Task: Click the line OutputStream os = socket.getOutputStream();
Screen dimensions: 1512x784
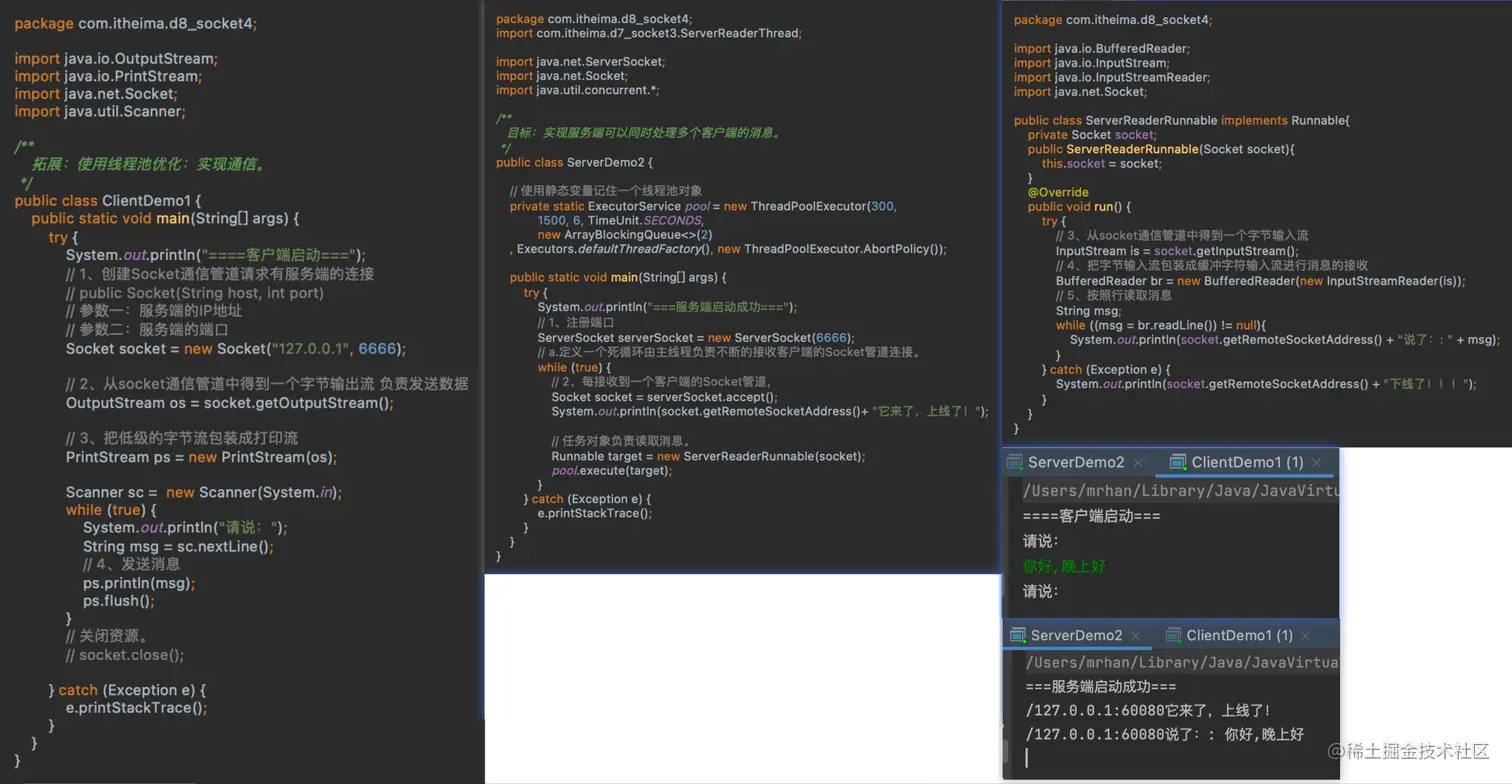Action: click(x=230, y=403)
